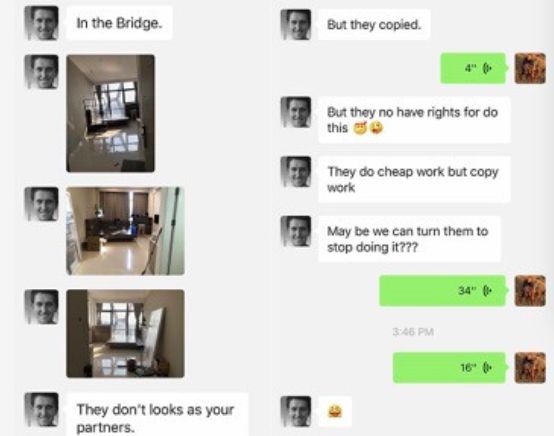Open the third apartment photo with mattress
554x436 pixels.
point(125,334)
